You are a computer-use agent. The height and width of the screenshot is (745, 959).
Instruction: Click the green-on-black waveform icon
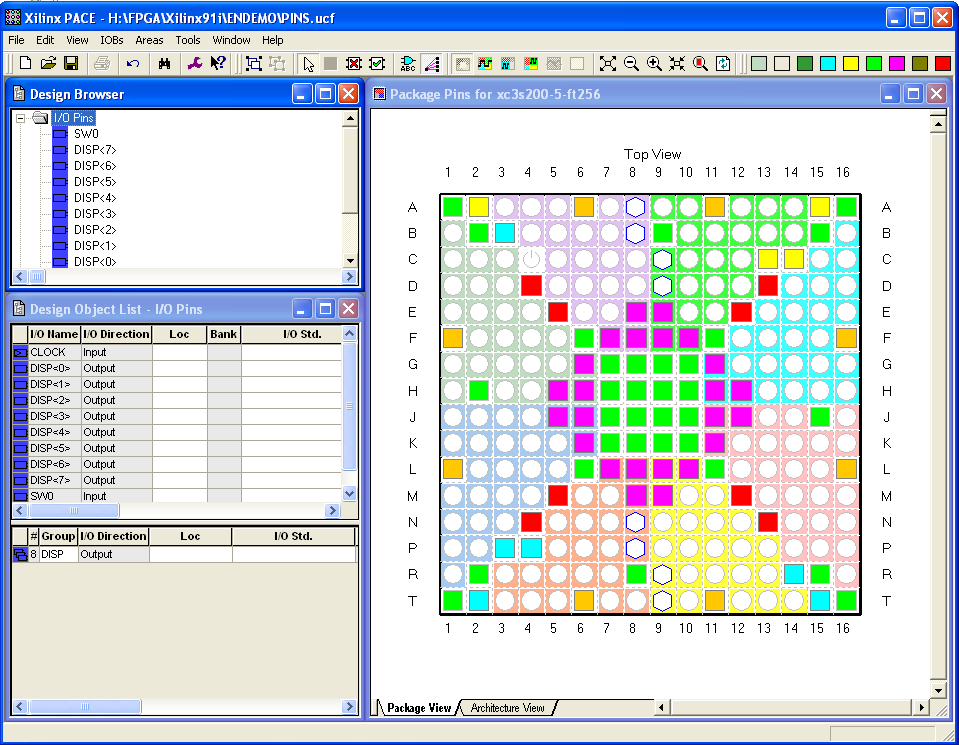coord(531,63)
